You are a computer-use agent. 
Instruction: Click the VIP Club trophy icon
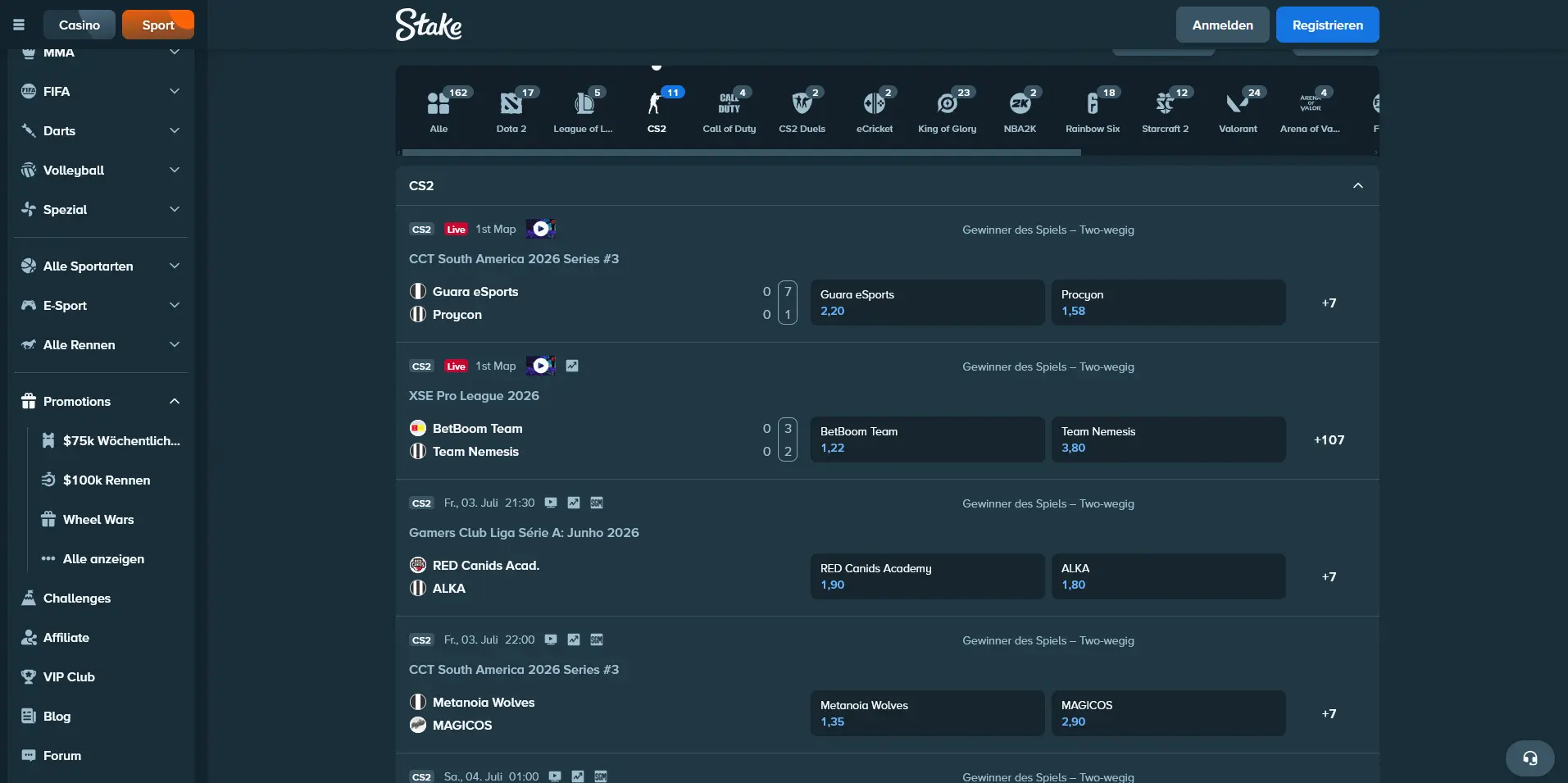coord(29,676)
